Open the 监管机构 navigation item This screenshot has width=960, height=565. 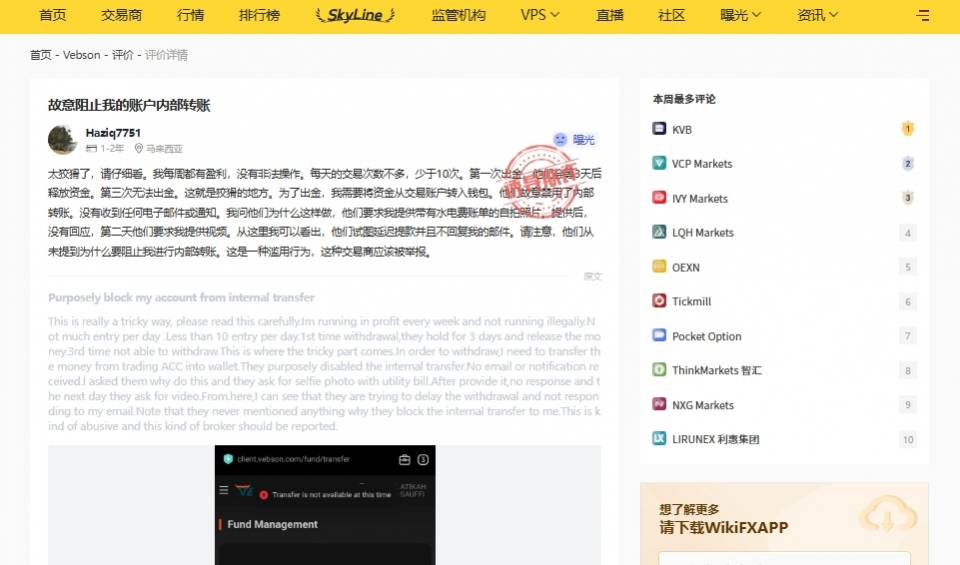point(459,15)
